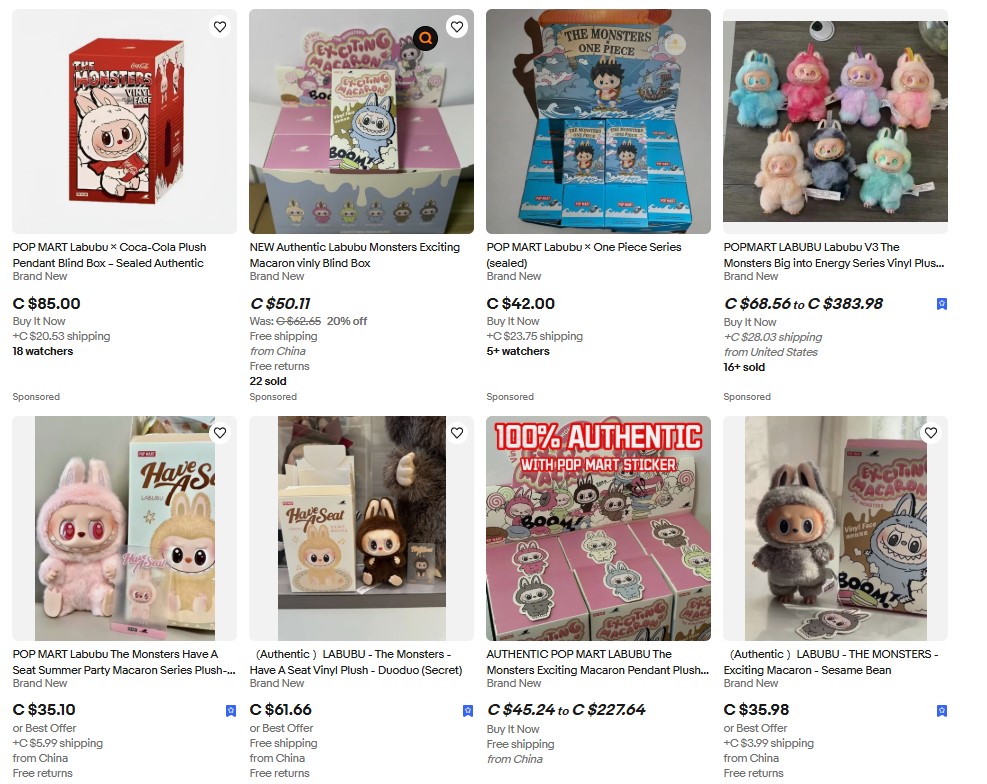Watch the Have A Seat Summer Party listing
The height and width of the screenshot is (784, 987).
[220, 433]
